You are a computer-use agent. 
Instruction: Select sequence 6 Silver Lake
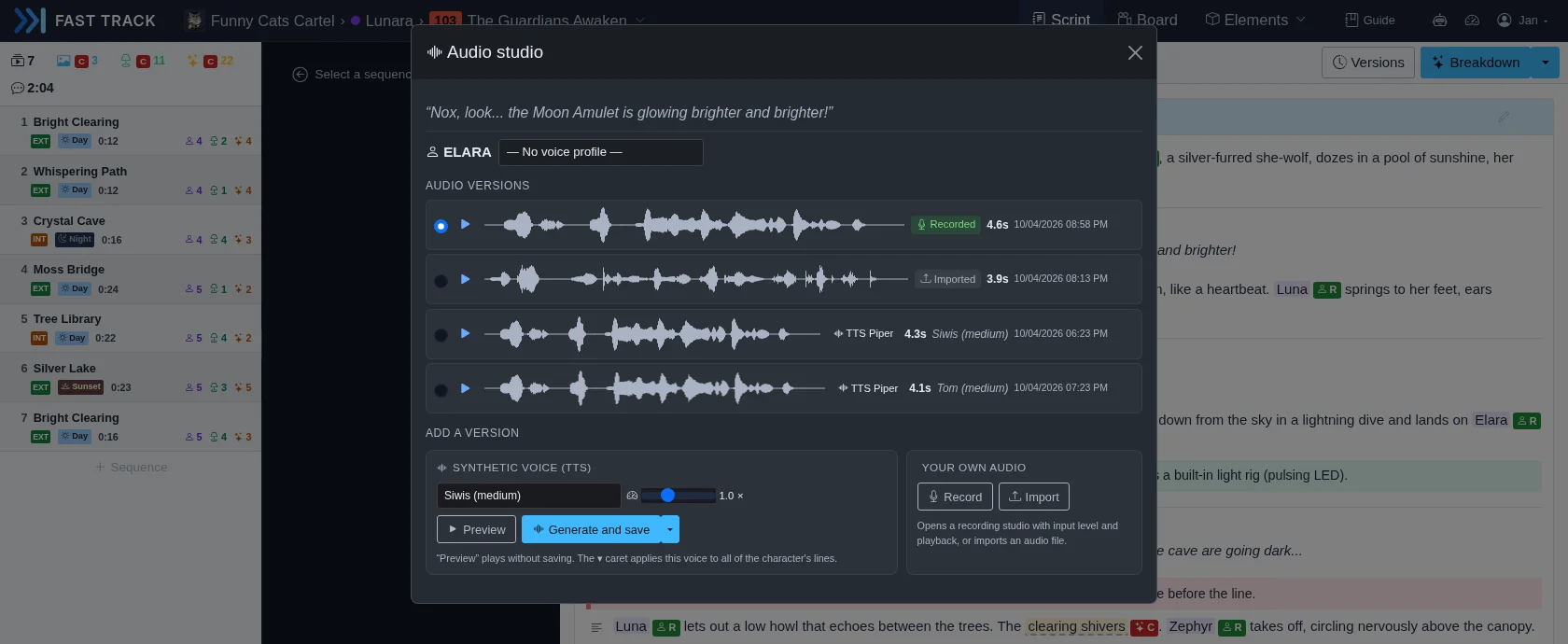point(131,377)
